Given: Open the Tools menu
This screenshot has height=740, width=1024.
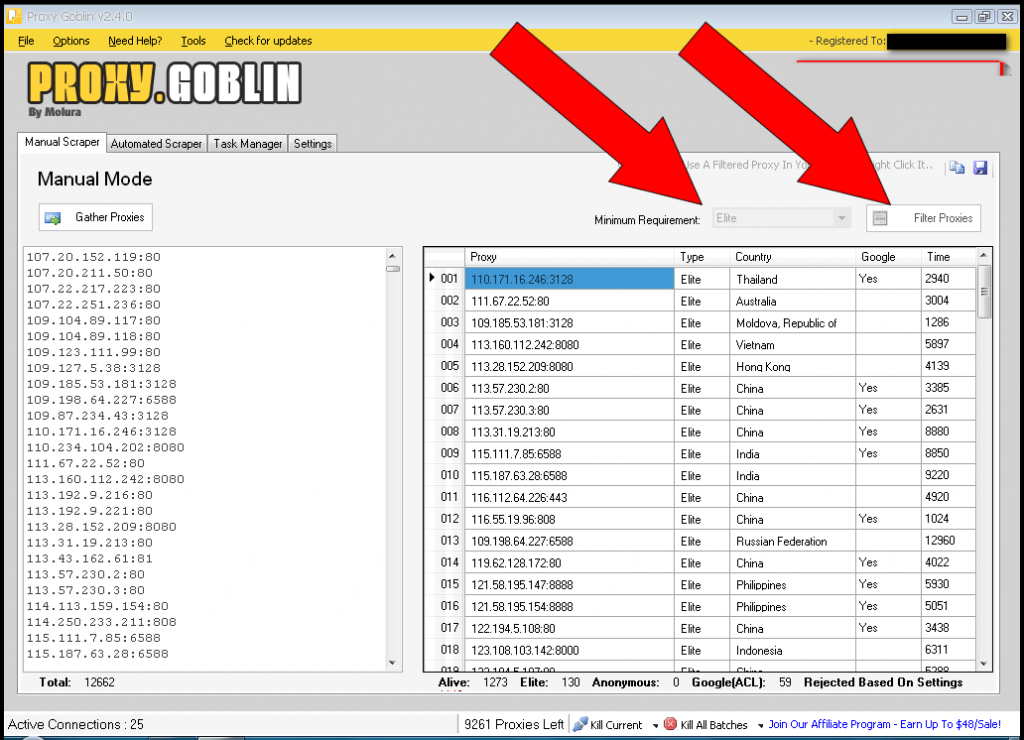Looking at the screenshot, I should 193,40.
